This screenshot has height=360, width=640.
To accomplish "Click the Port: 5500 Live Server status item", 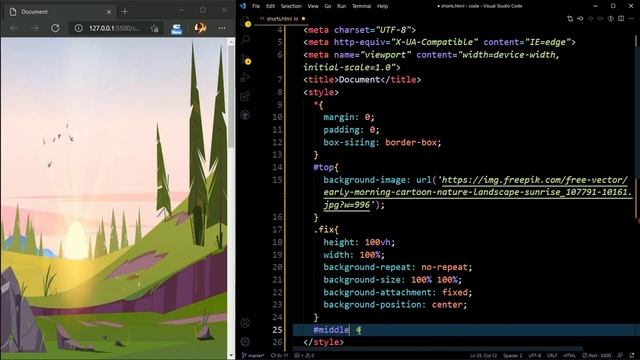I will [x=597, y=356].
